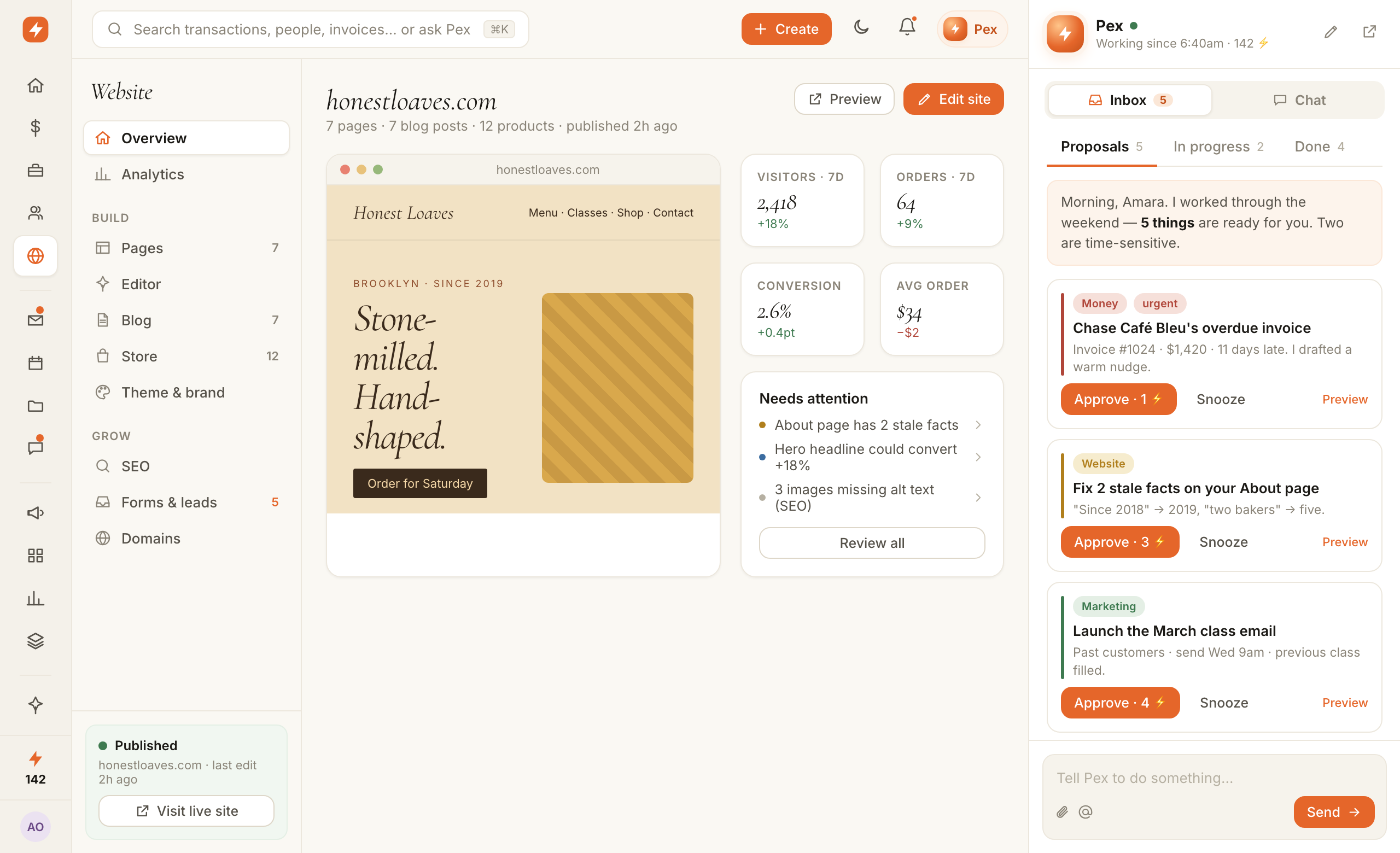Focus the search transactions field
Screen dimensions: 1400x853
(310, 29)
